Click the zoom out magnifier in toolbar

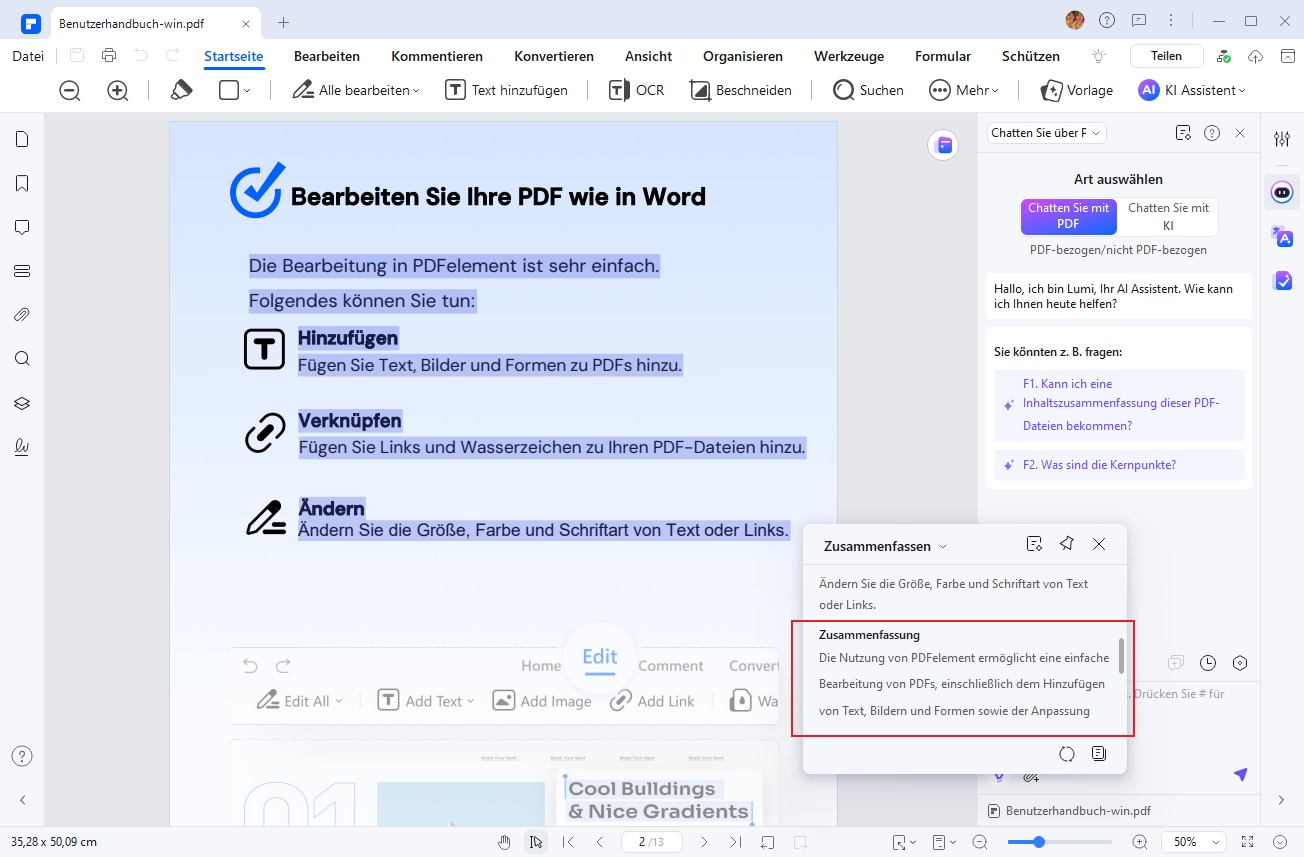coord(70,90)
